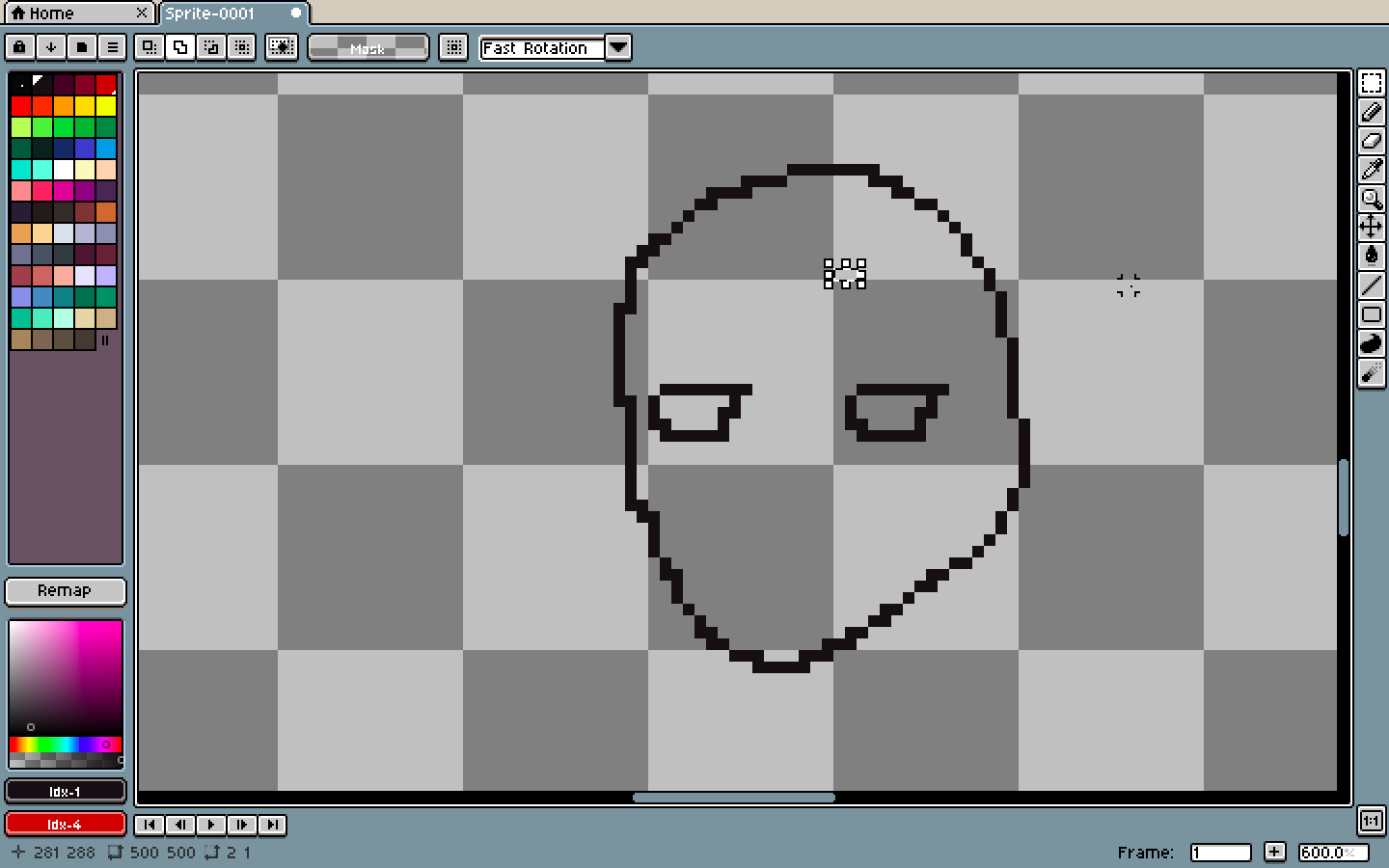Select the Rectangular Marquee tool
The image size is (1389, 868).
1371,83
